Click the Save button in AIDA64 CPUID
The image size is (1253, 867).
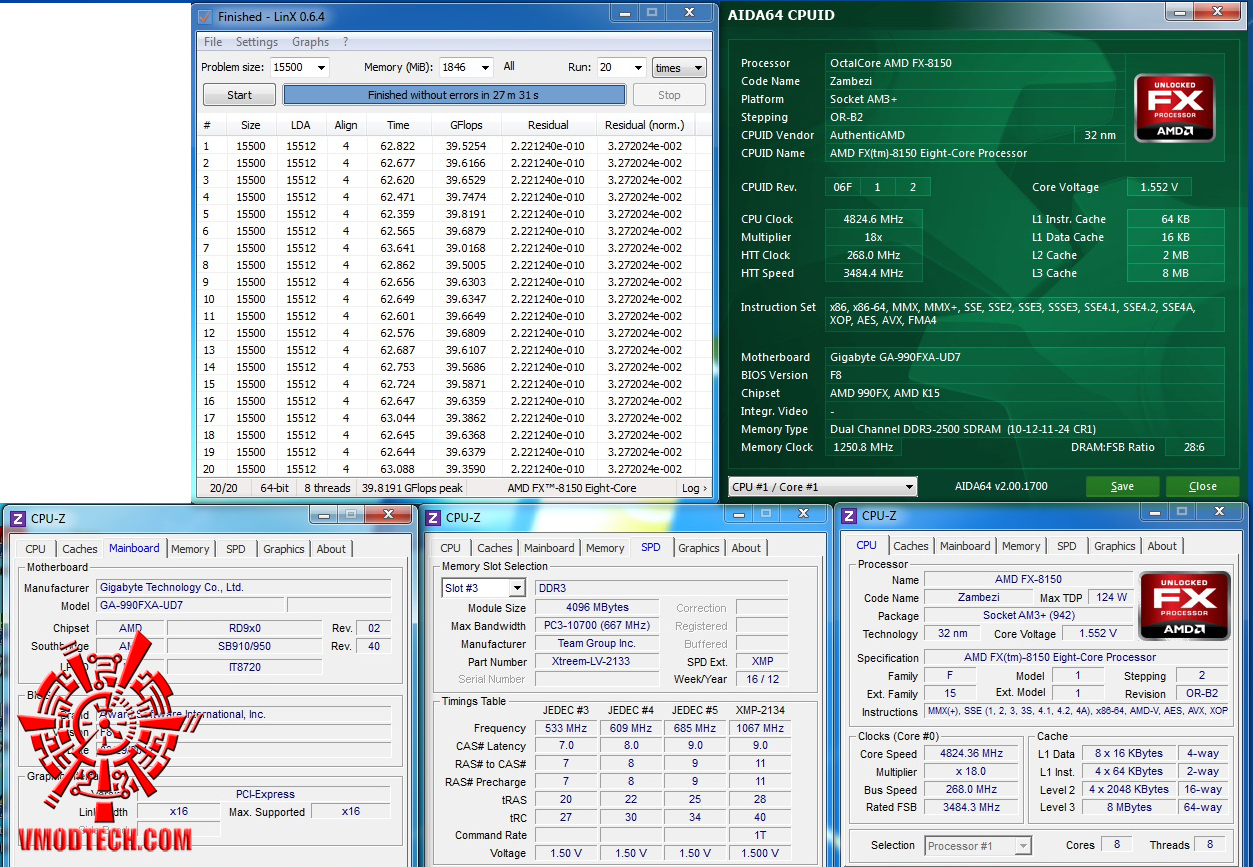[x=1122, y=487]
